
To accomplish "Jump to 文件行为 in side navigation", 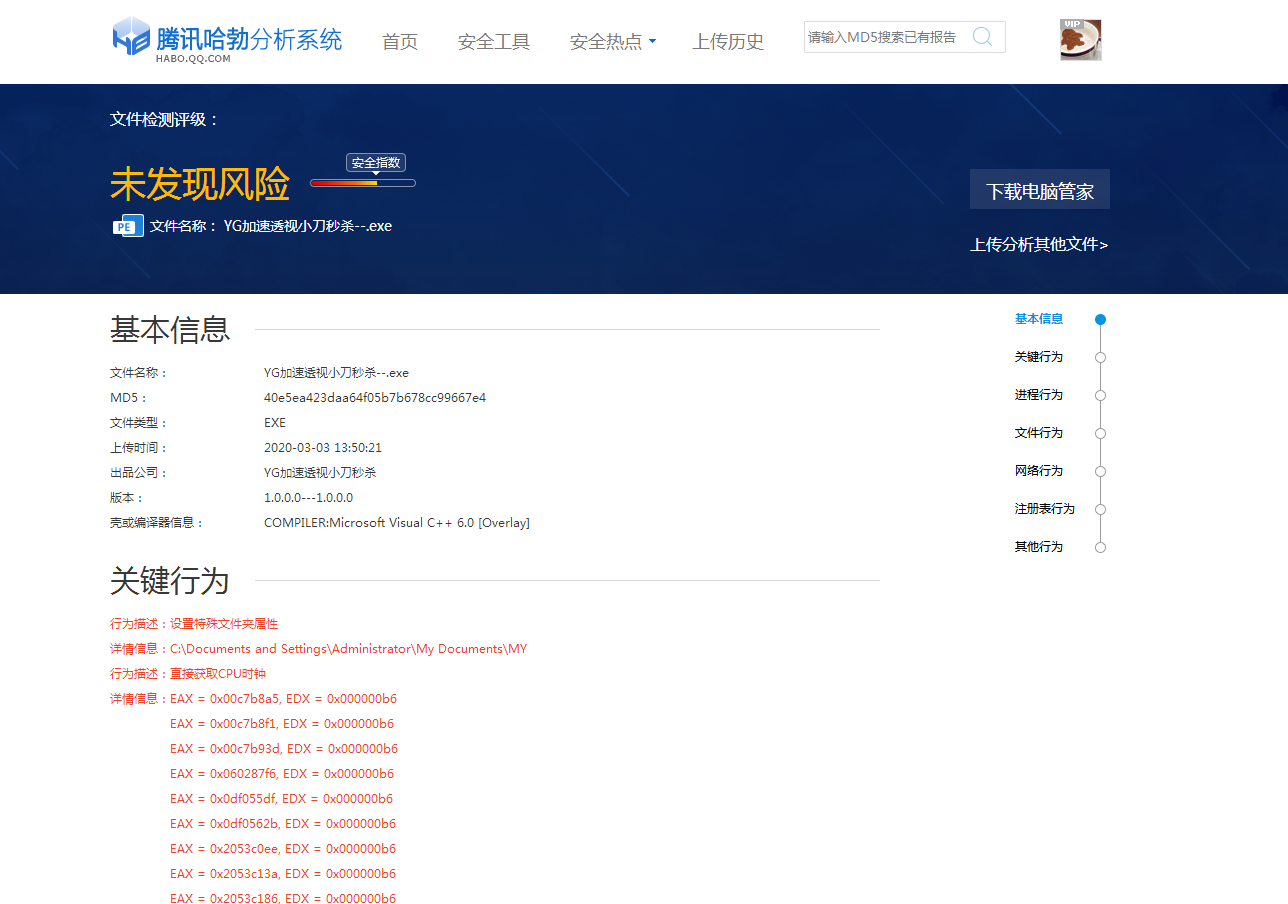I will click(1039, 433).
